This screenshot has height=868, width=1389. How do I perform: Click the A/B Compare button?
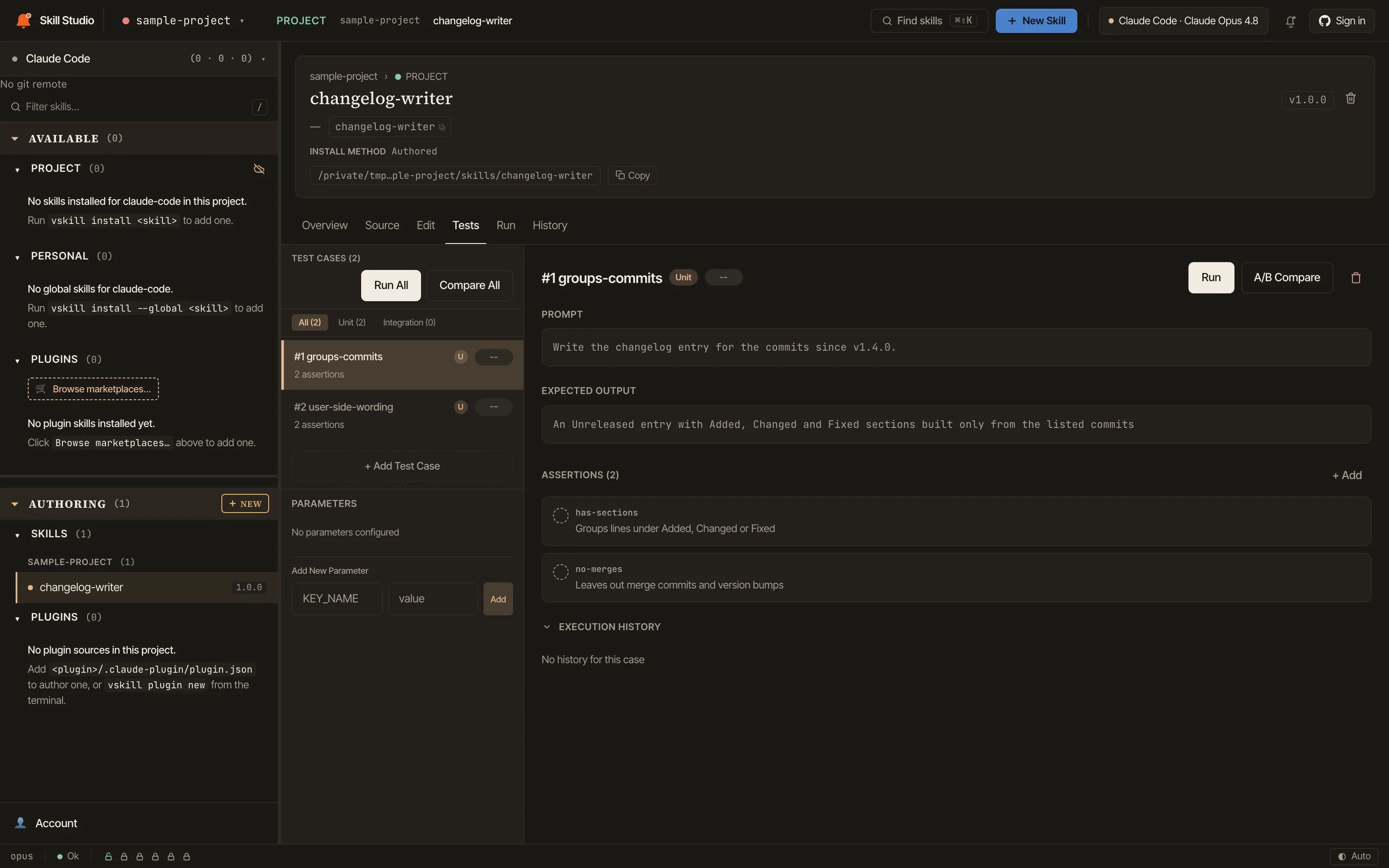1287,278
